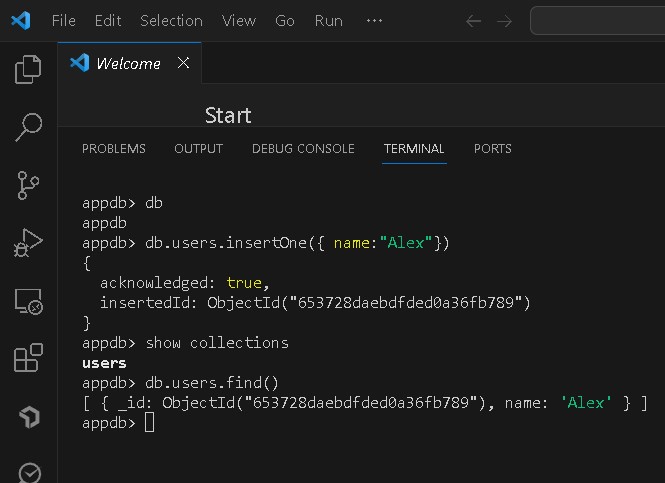
Task: Open the Extensions view
Action: pyautogui.click(x=28, y=358)
